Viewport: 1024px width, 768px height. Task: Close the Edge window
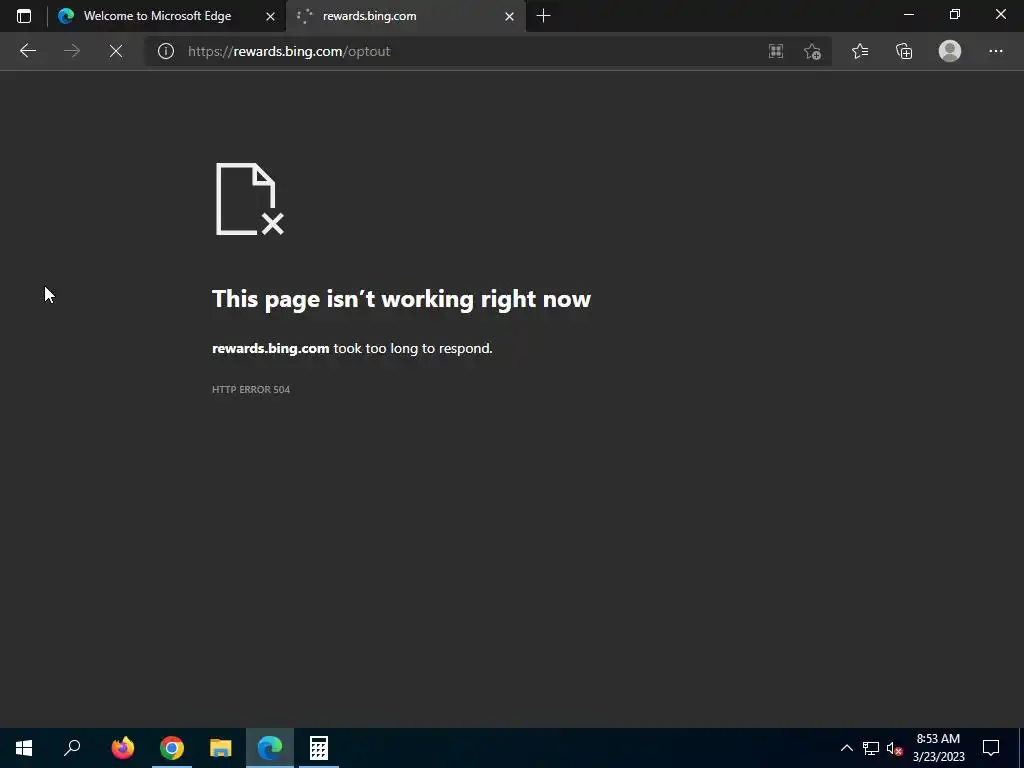point(1000,14)
